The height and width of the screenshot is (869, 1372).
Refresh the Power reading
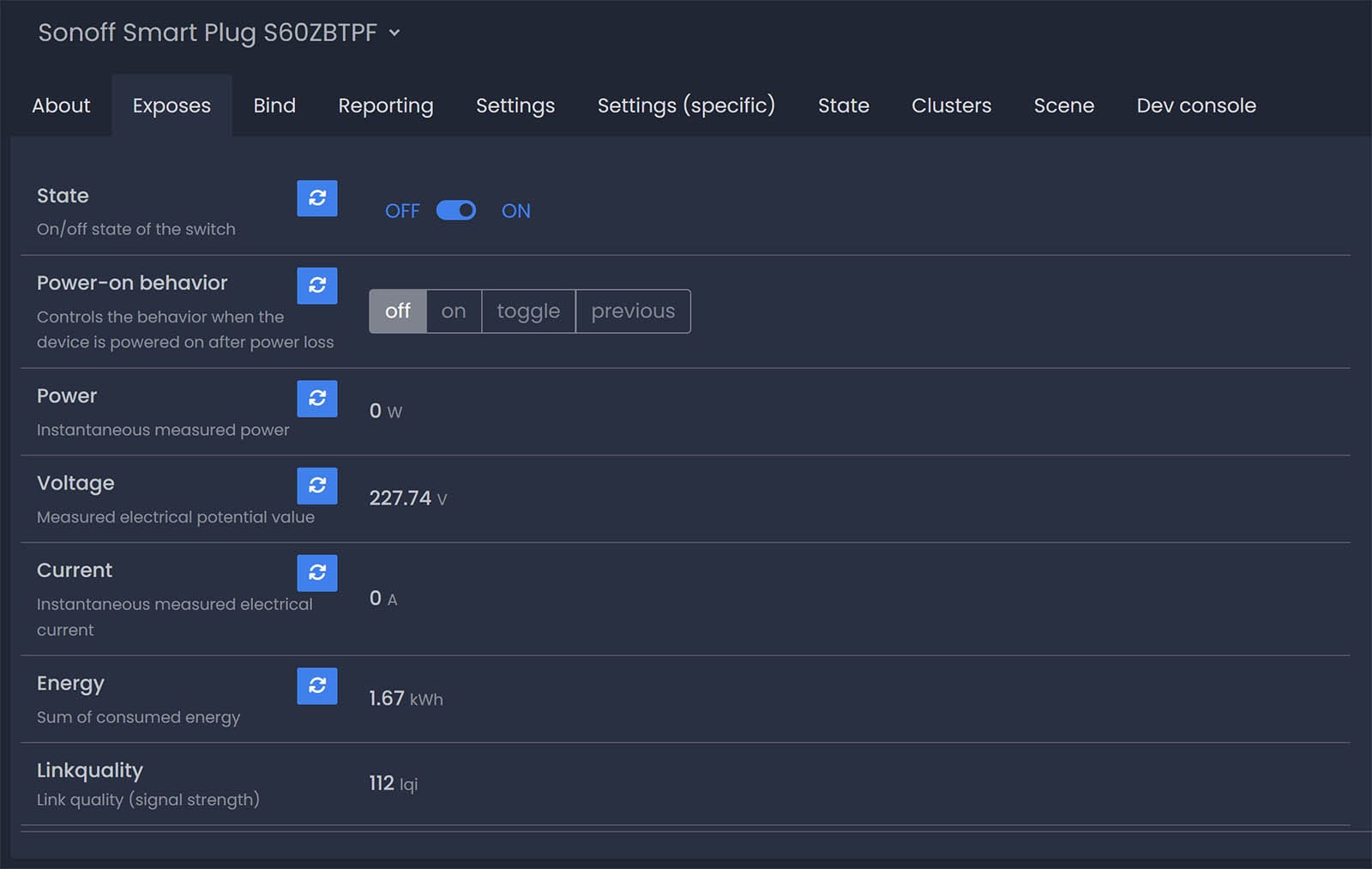[316, 399]
